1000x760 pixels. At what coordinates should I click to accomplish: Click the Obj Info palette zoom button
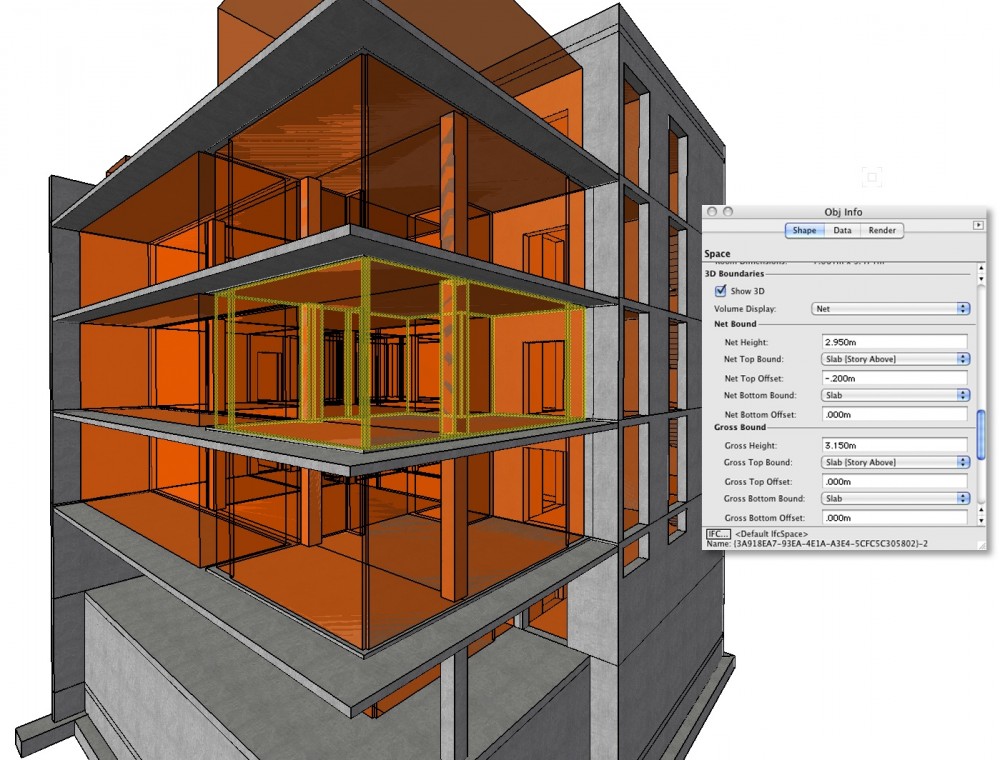coord(728,212)
